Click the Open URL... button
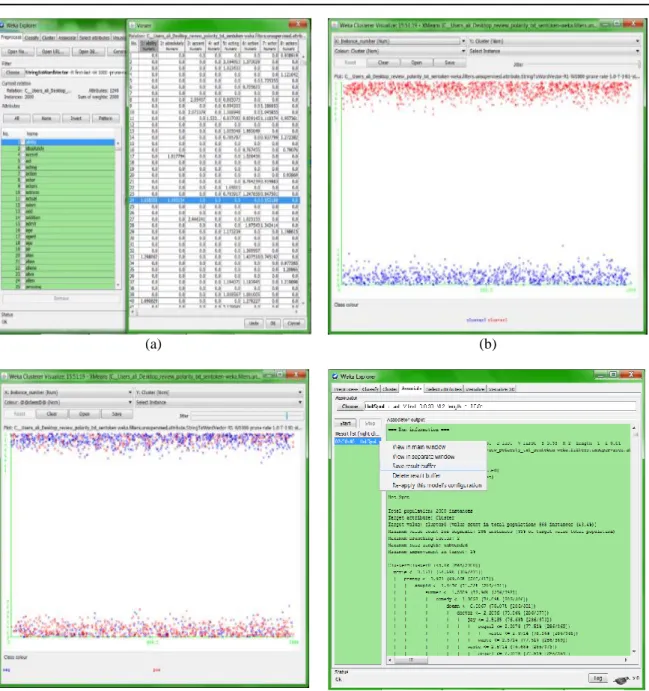The image size is (649, 691). pyautogui.click(x=53, y=52)
